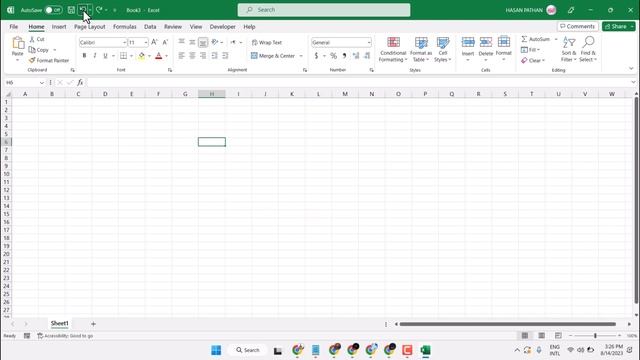Click Copy in Clipboard group
Screen dimensions: 640x360
pyautogui.click(x=39, y=50)
